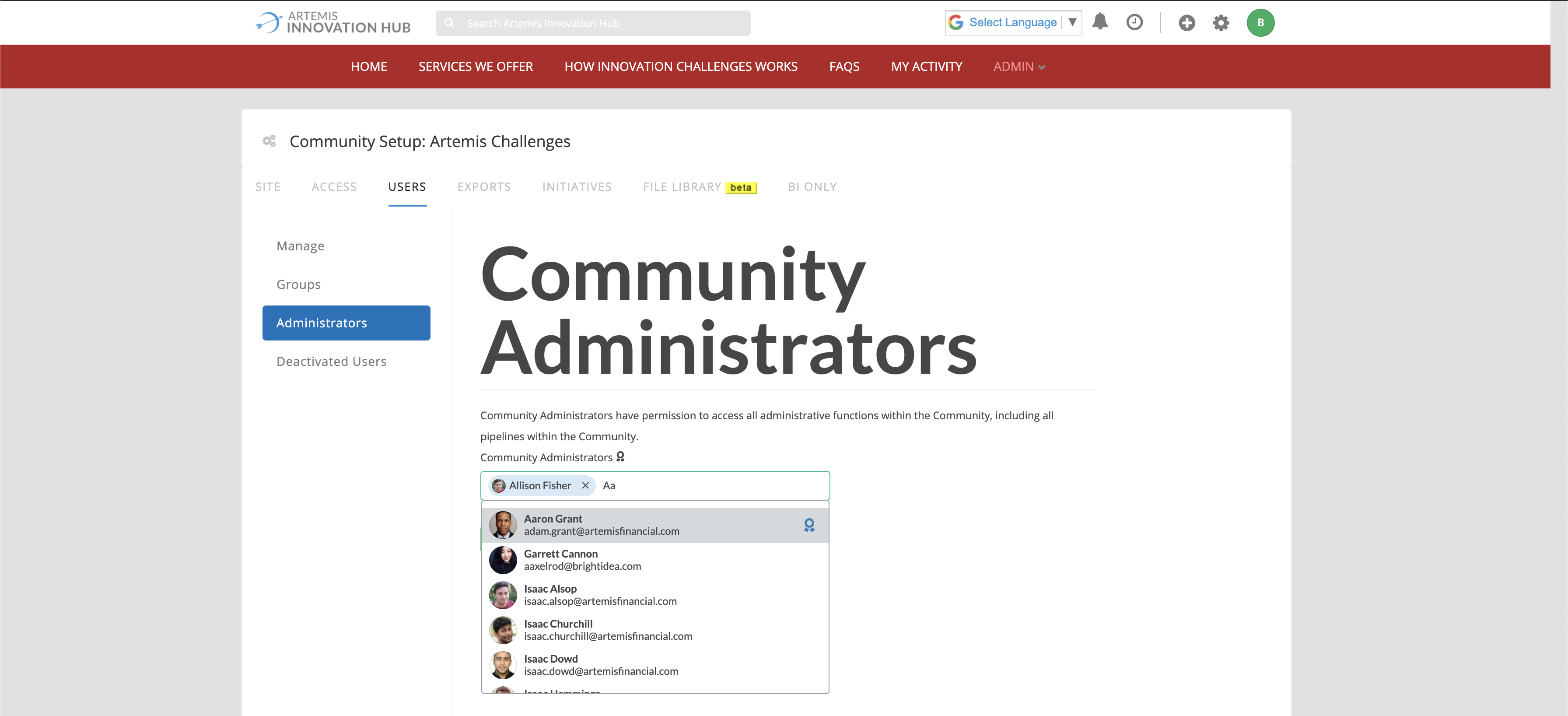Click email isaac.churchill@artemisfinancial.com
The height and width of the screenshot is (716, 1568).
coord(608,636)
